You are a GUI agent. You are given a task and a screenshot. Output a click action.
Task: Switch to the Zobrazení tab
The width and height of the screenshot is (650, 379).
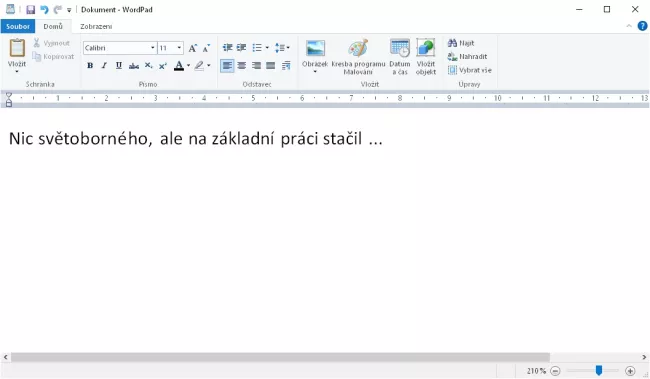96,26
